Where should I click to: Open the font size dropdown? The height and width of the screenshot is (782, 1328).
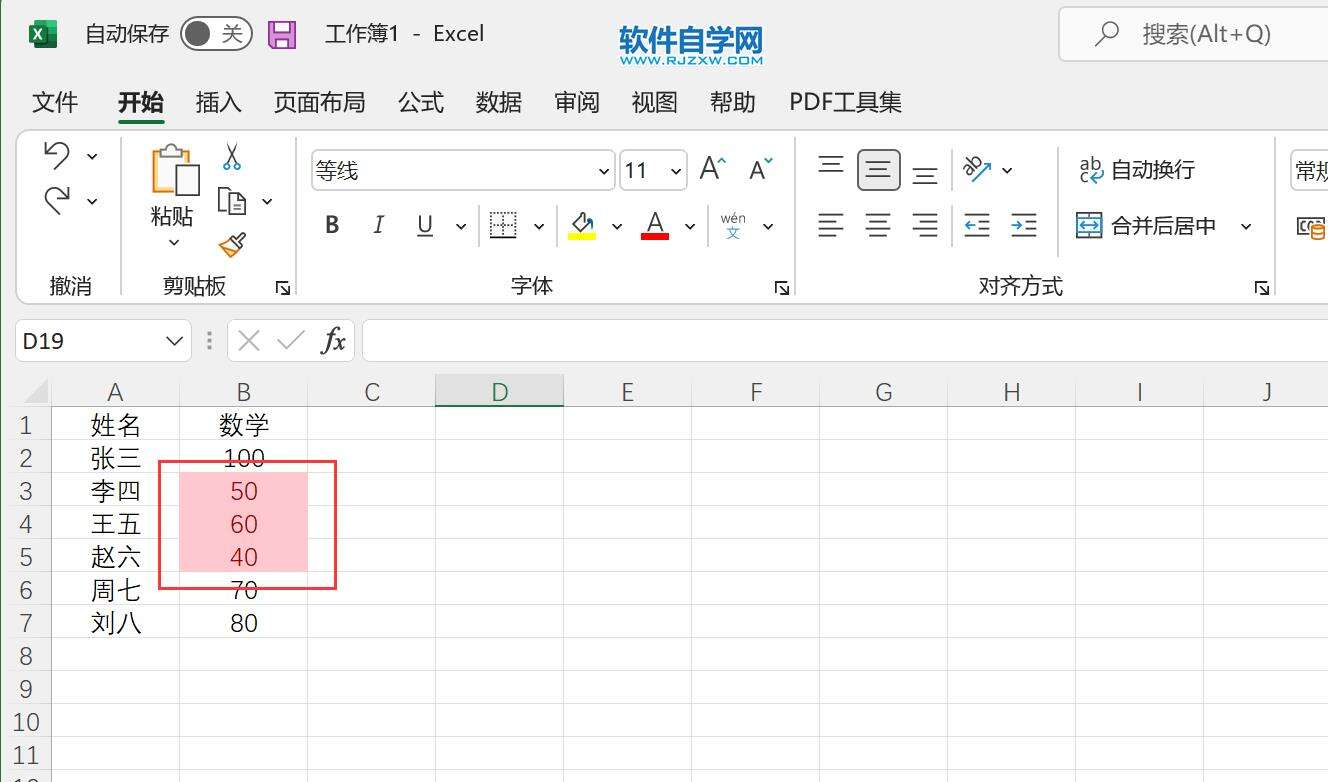coord(676,171)
